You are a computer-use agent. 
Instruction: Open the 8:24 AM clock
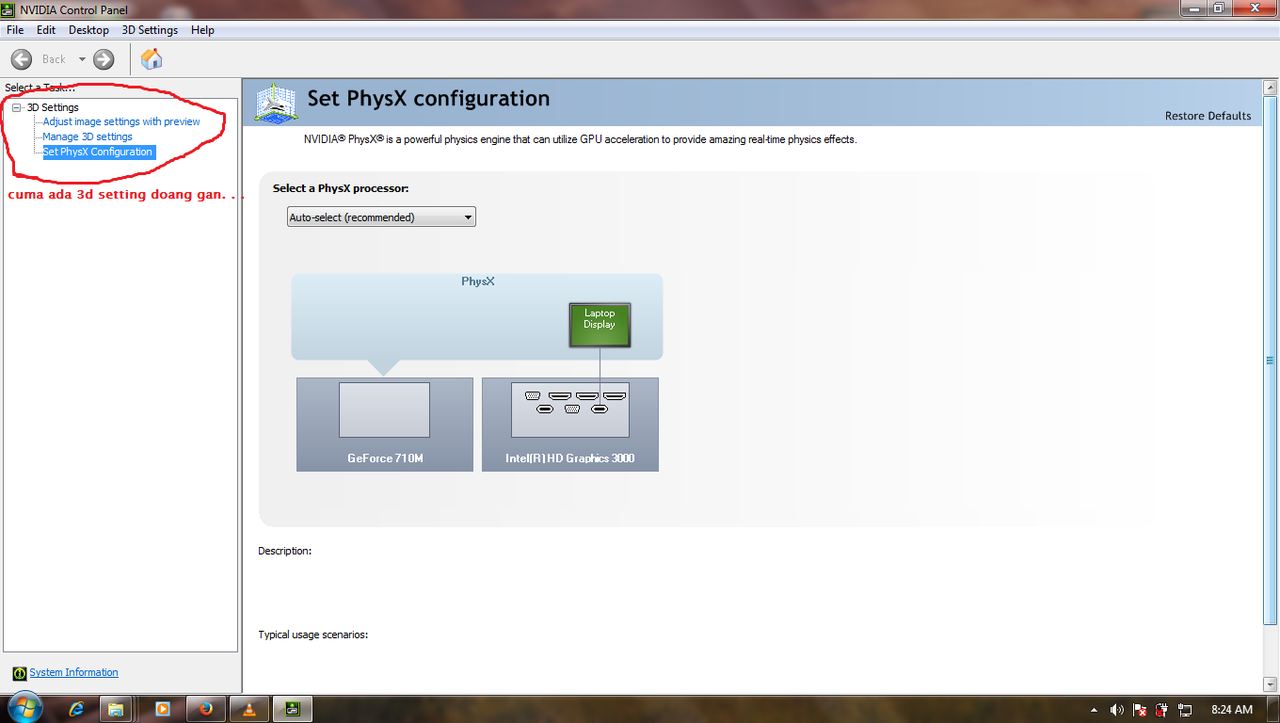[1231, 710]
